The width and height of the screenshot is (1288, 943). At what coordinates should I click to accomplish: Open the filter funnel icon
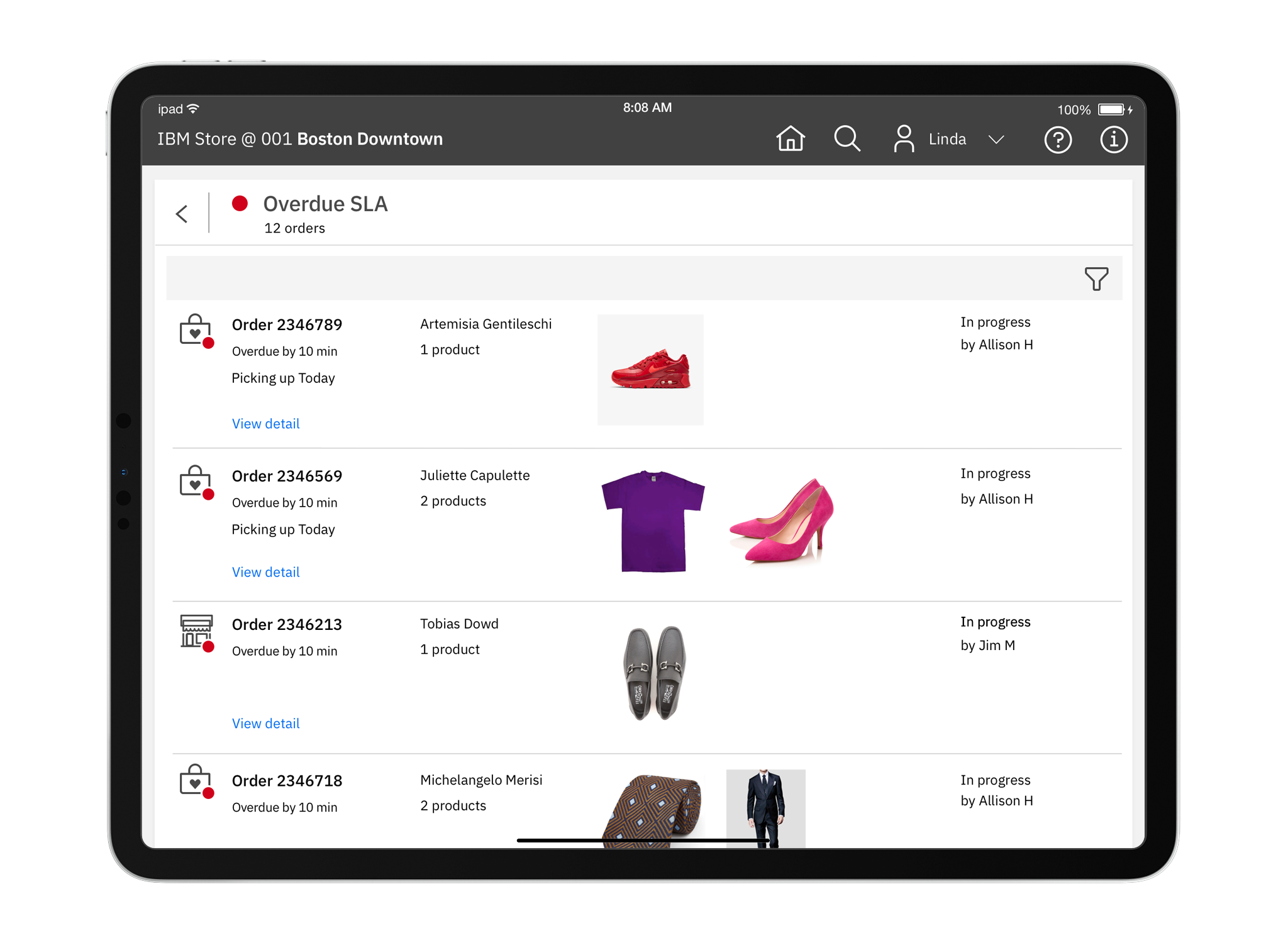pos(1096,278)
